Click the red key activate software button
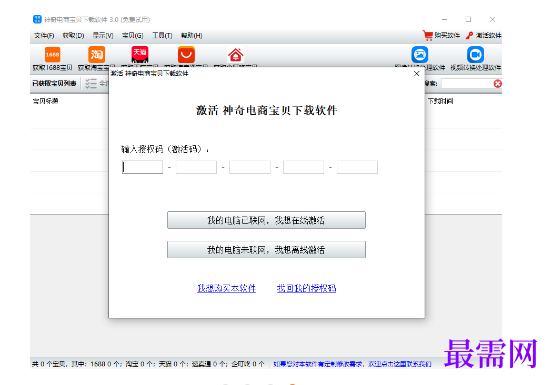 (483, 35)
